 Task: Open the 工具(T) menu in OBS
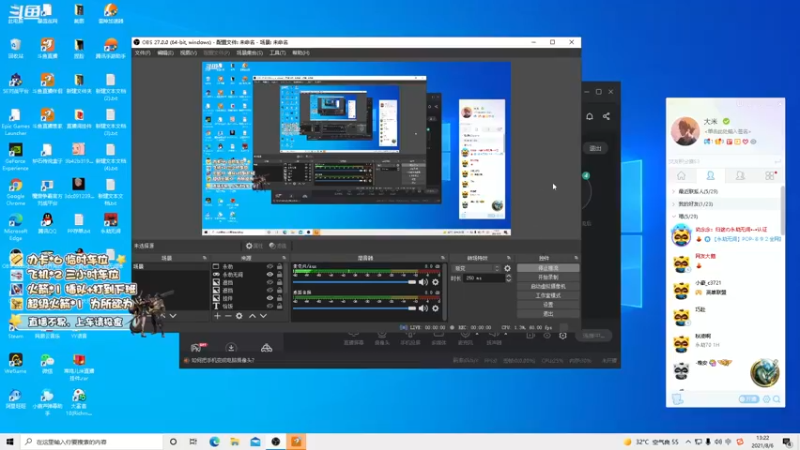tap(278, 53)
